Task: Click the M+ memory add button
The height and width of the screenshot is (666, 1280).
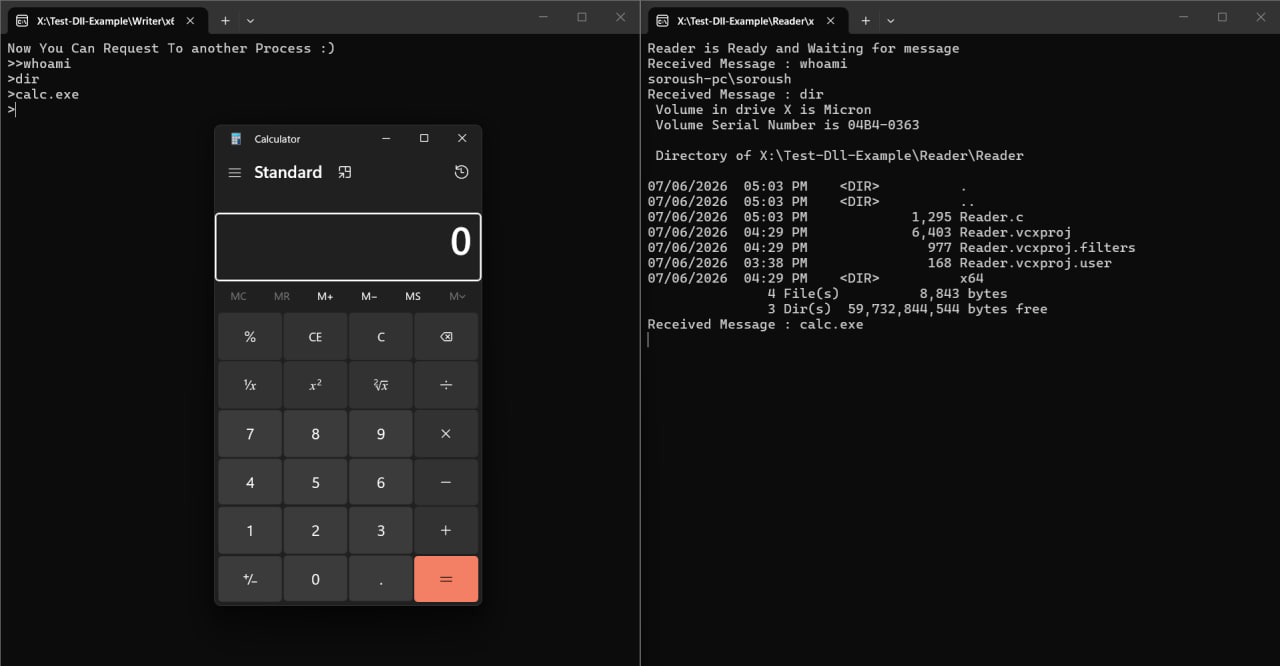Action: point(325,296)
